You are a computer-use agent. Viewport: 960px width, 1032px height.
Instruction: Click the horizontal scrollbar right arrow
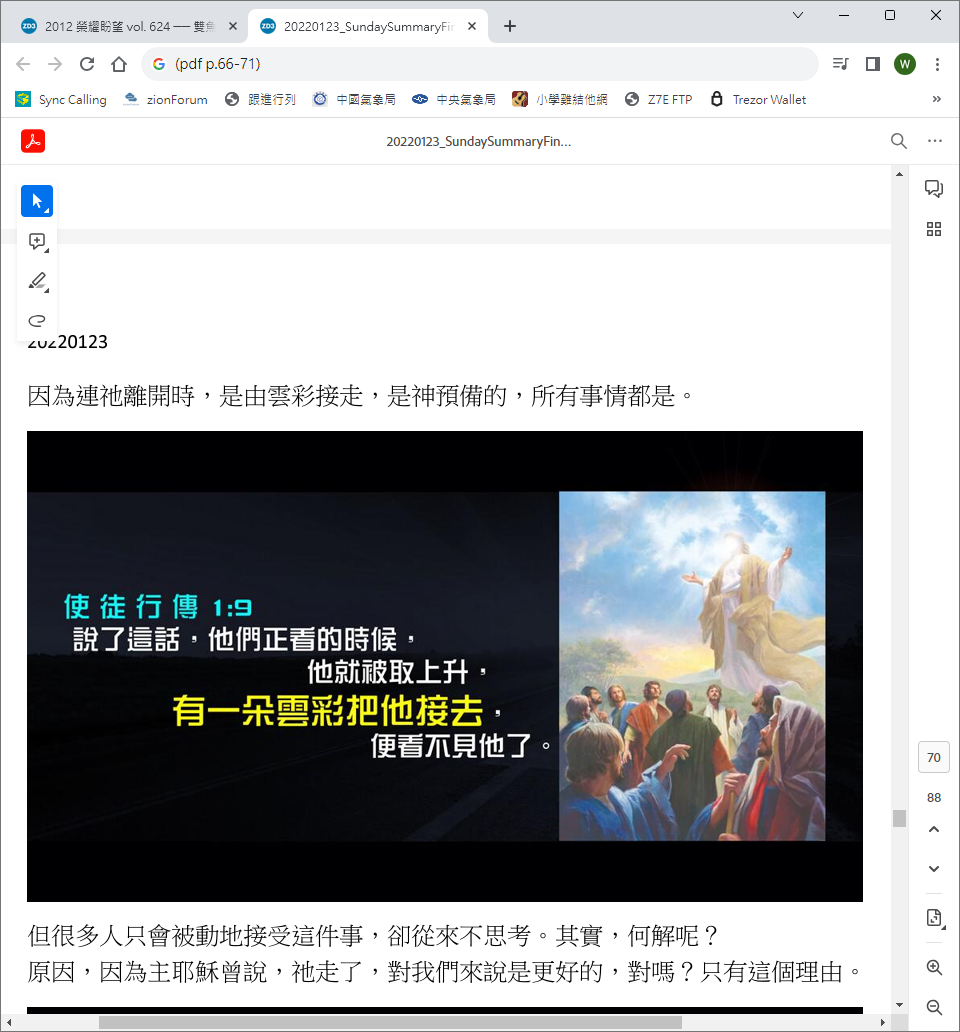[x=882, y=1022]
